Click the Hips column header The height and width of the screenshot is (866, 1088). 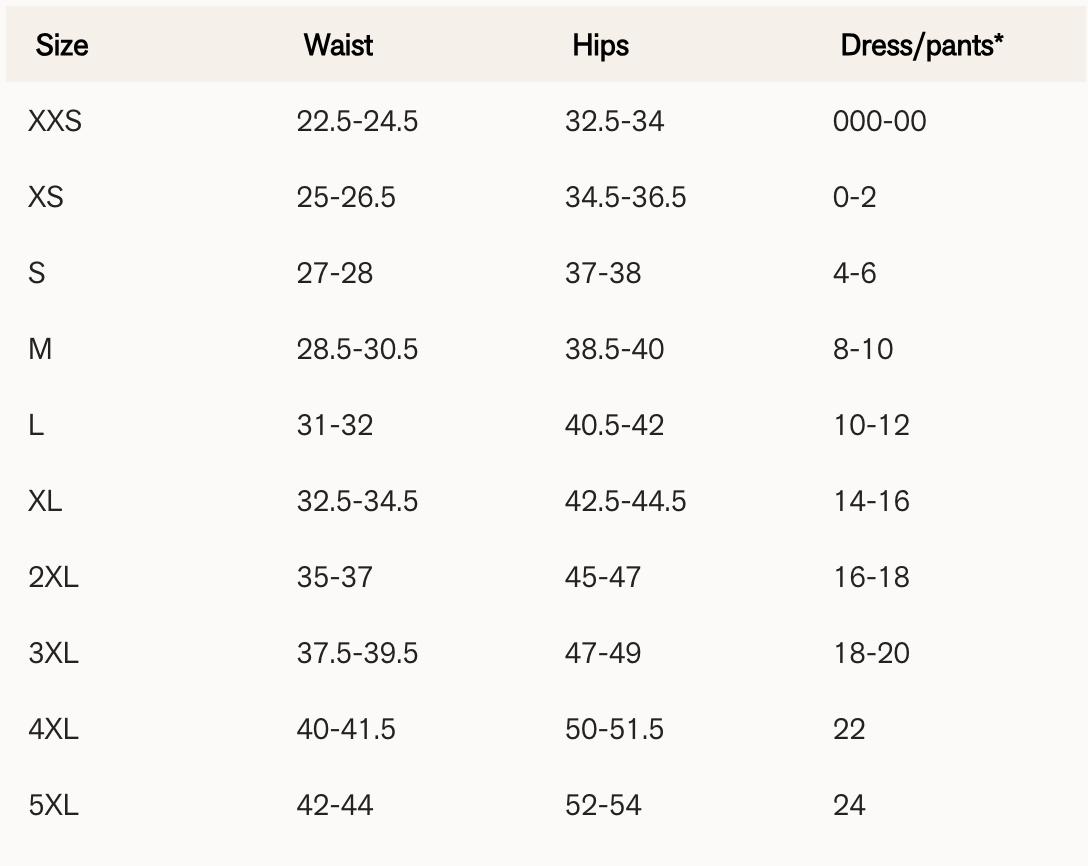[x=600, y=45]
